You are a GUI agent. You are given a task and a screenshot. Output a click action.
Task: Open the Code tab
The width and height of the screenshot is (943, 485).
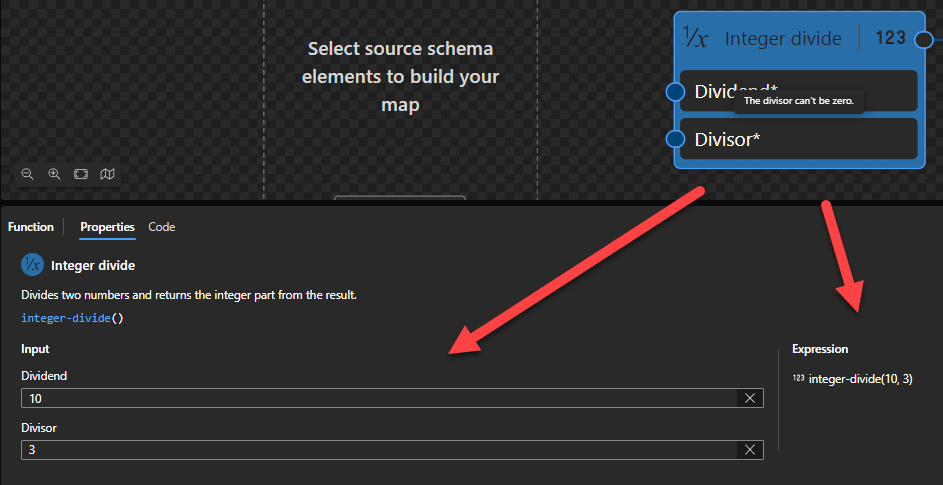162,227
